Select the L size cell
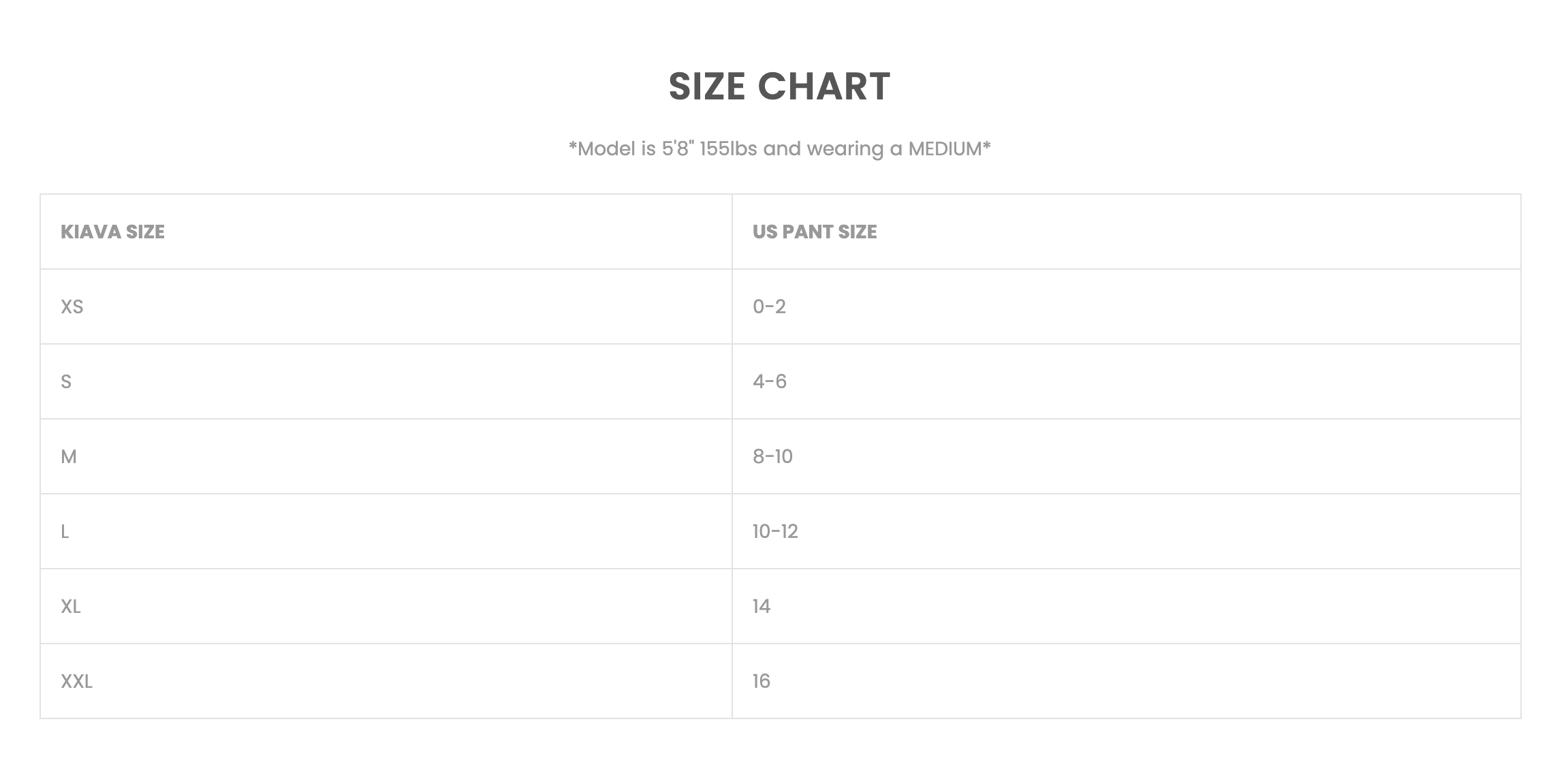Viewport: 1568px width, 760px height. (x=65, y=531)
